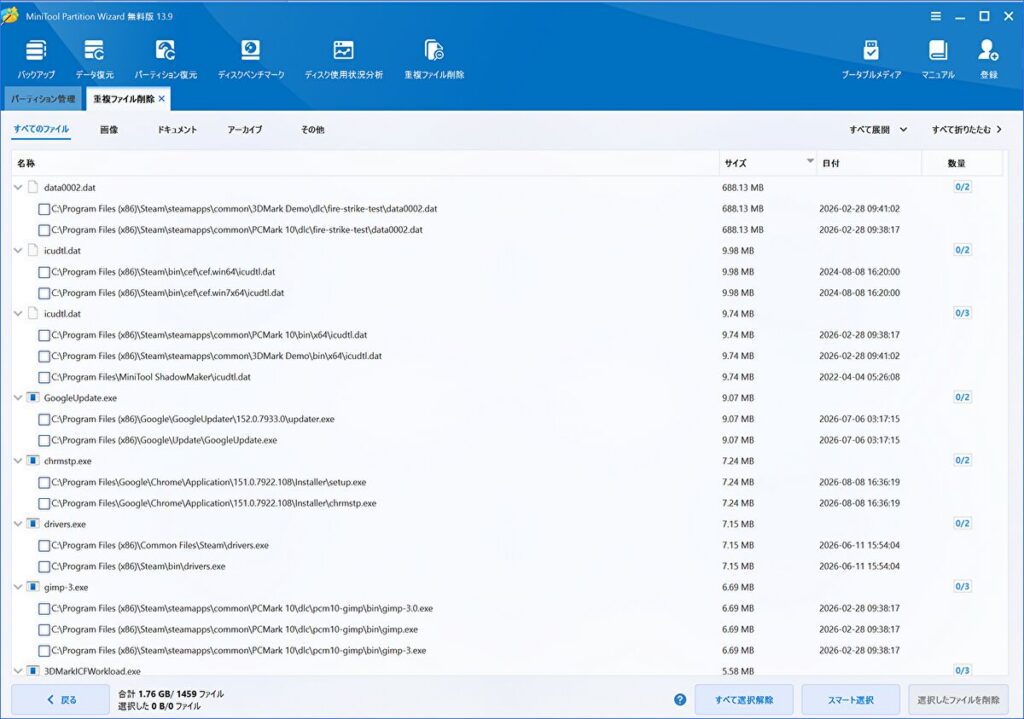Open パーティション復元 tool
1024x719 pixels.
click(x=165, y=59)
